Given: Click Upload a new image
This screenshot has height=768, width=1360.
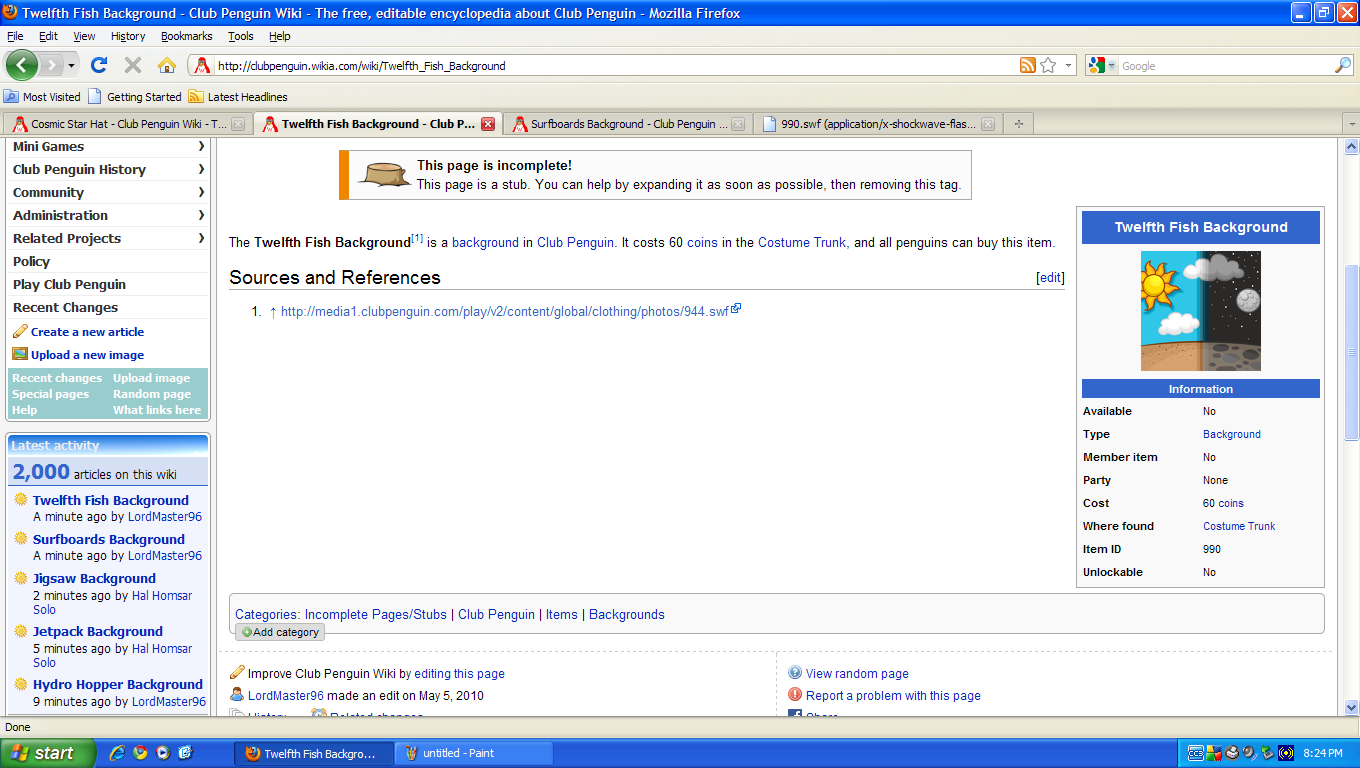Looking at the screenshot, I should [x=87, y=355].
